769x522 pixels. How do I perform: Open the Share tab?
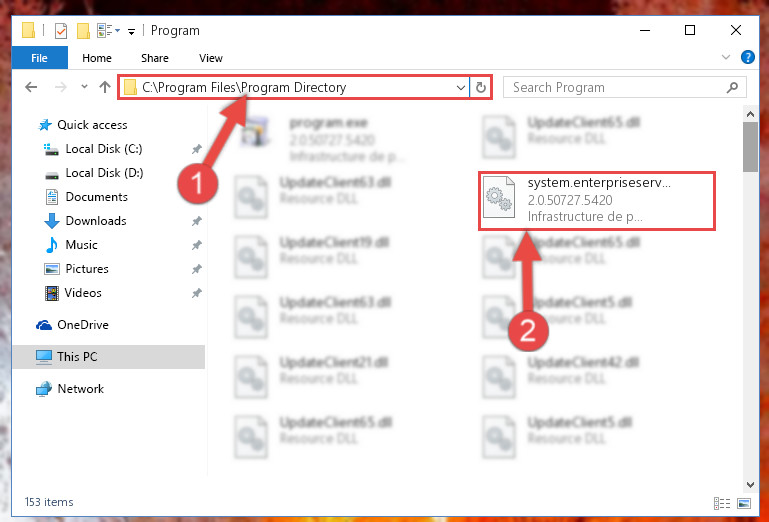pyautogui.click(x=155, y=58)
